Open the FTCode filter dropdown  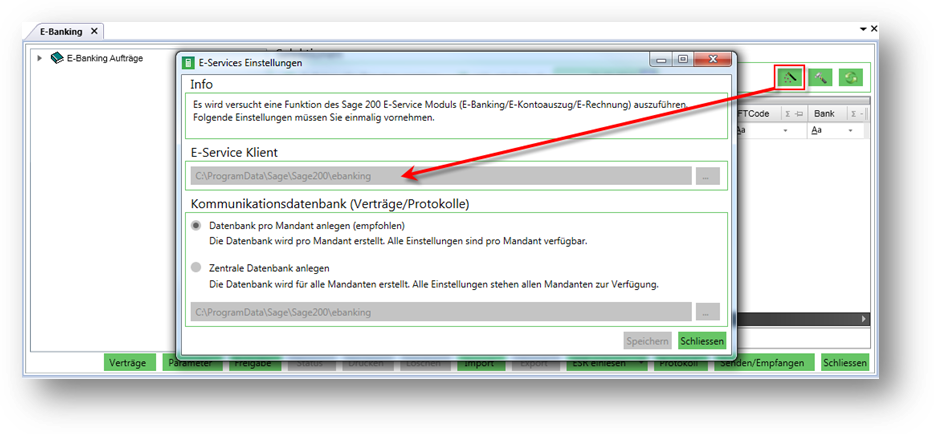point(785,130)
